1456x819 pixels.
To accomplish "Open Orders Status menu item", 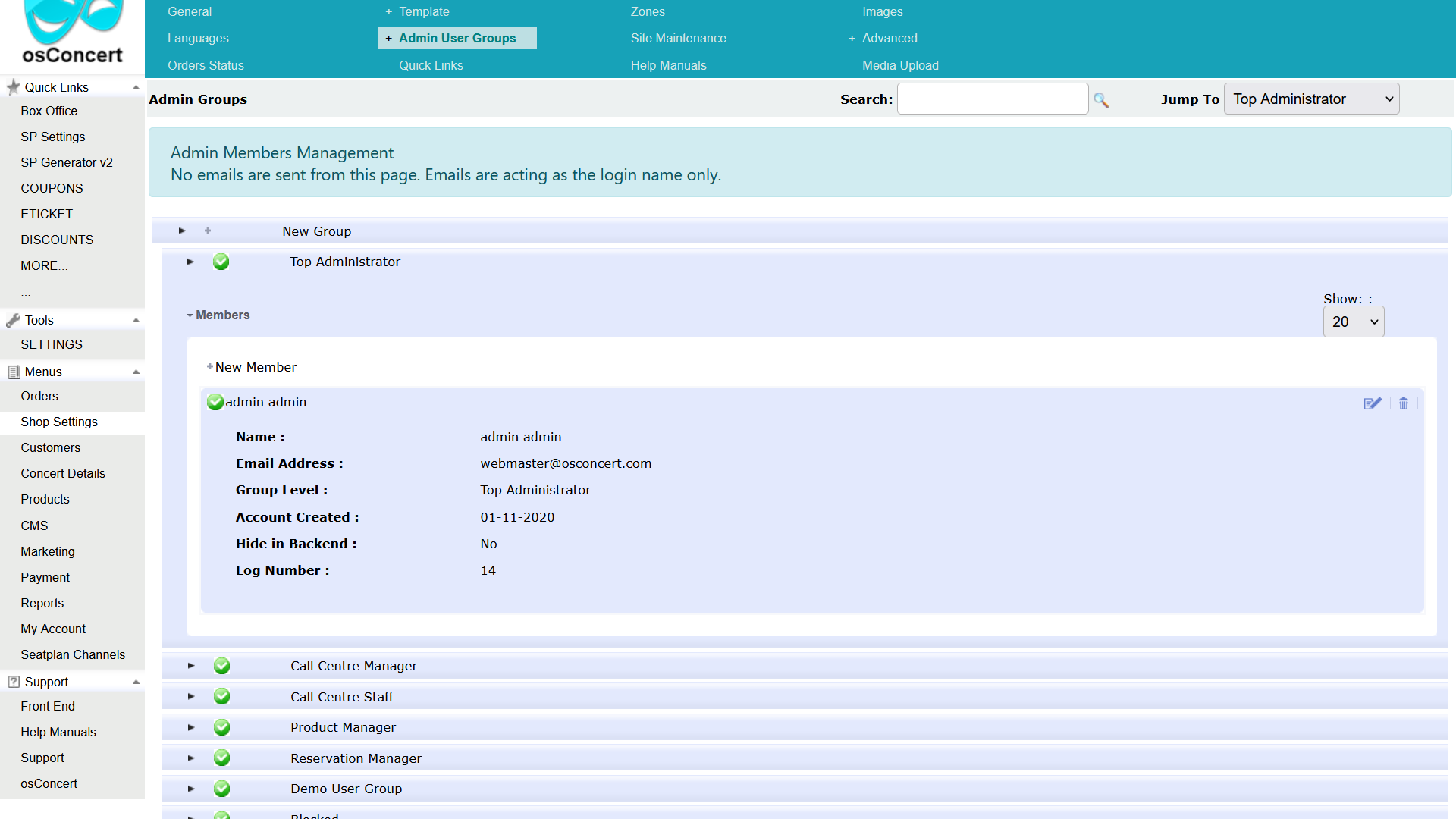I will (206, 65).
